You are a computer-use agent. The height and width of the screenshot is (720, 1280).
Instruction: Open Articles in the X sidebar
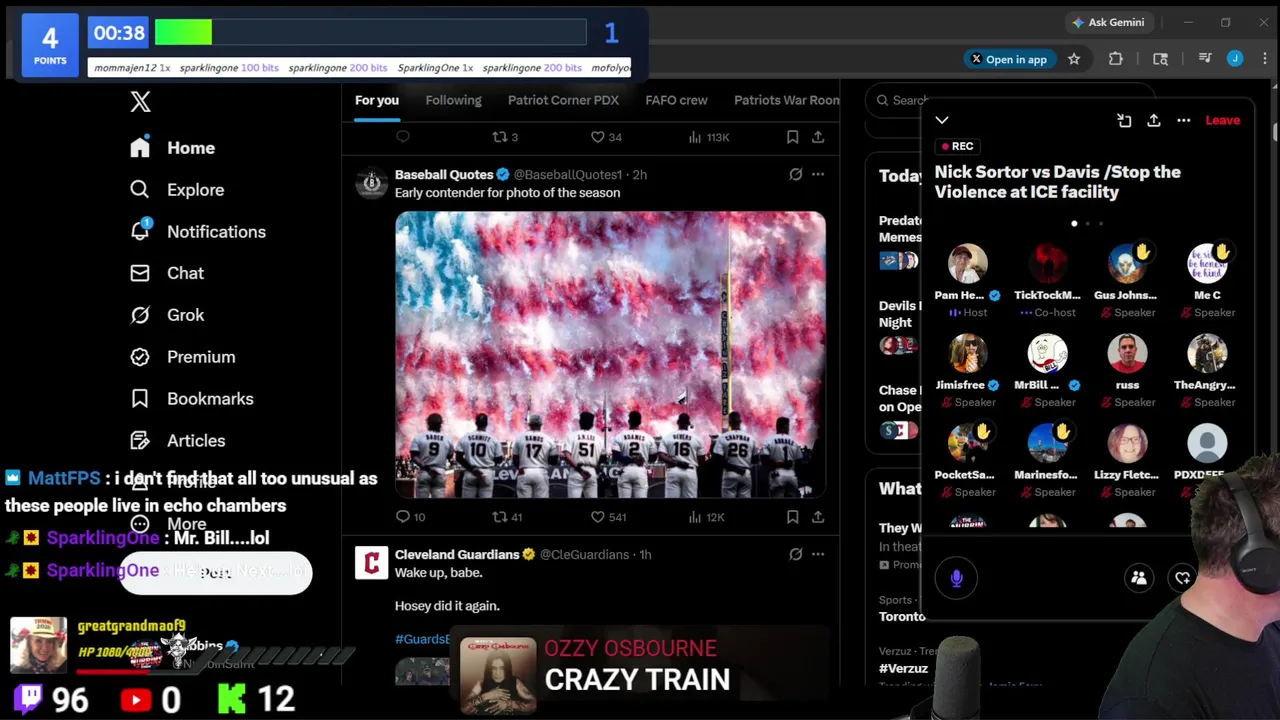point(178,441)
